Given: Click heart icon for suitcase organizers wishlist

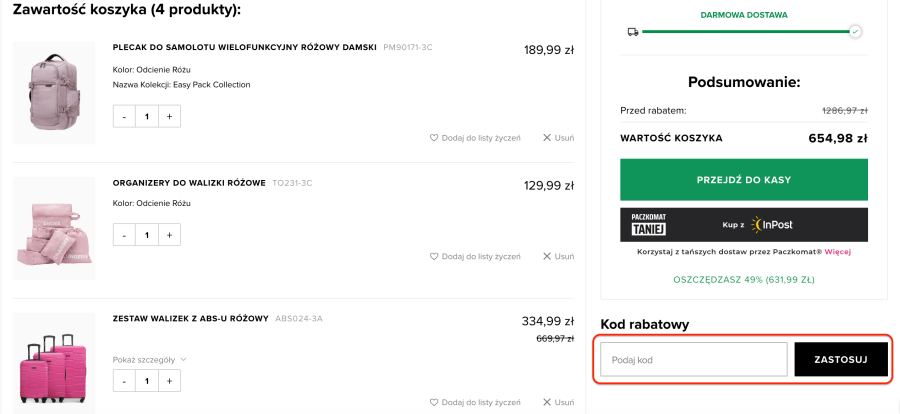Looking at the screenshot, I should click(434, 257).
